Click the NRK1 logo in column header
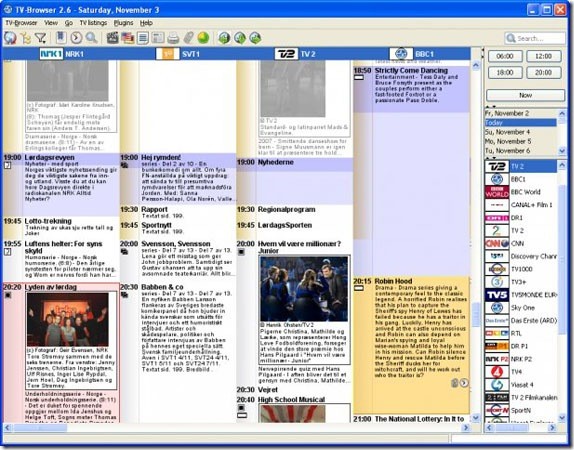This screenshot has height=450, width=574. click(51, 54)
